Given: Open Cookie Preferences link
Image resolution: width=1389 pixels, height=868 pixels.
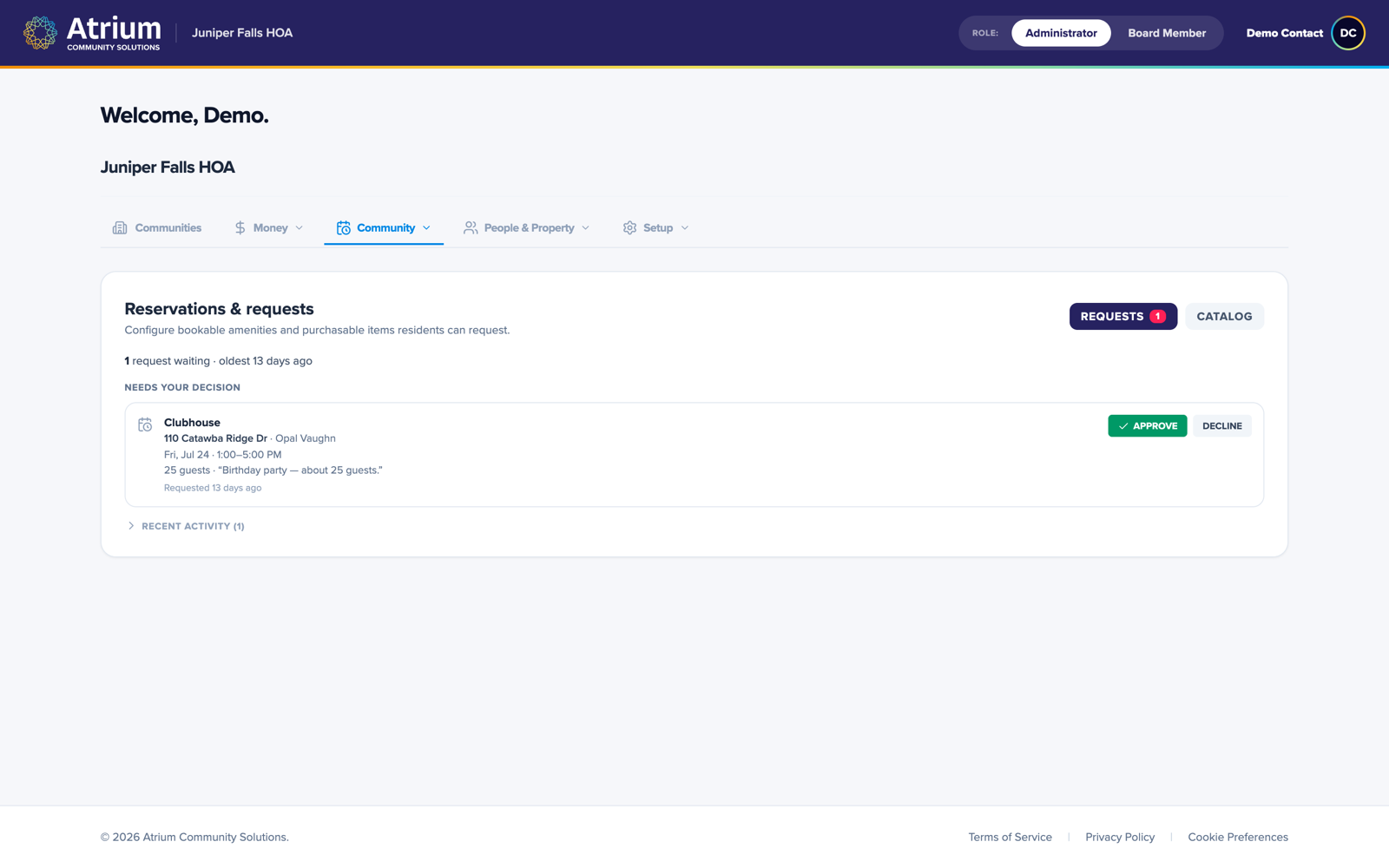Looking at the screenshot, I should tap(1238, 838).
